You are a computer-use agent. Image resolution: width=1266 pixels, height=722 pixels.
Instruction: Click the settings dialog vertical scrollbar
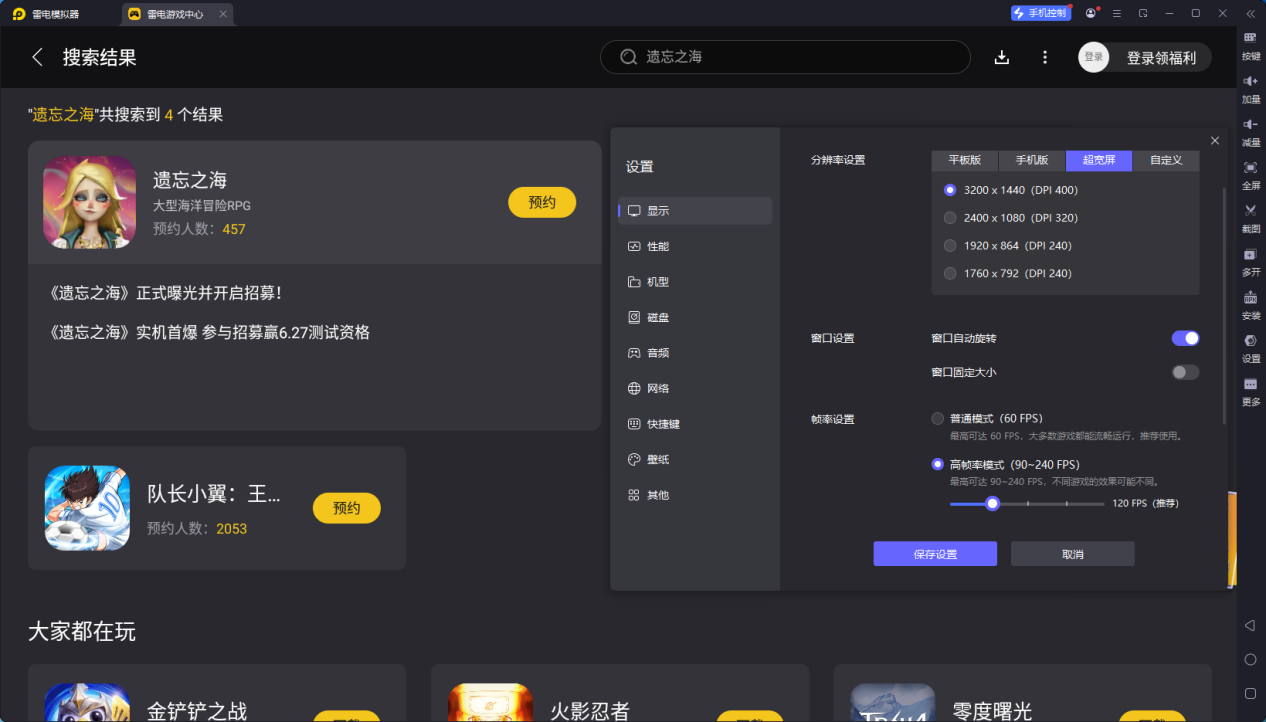pos(1224,305)
